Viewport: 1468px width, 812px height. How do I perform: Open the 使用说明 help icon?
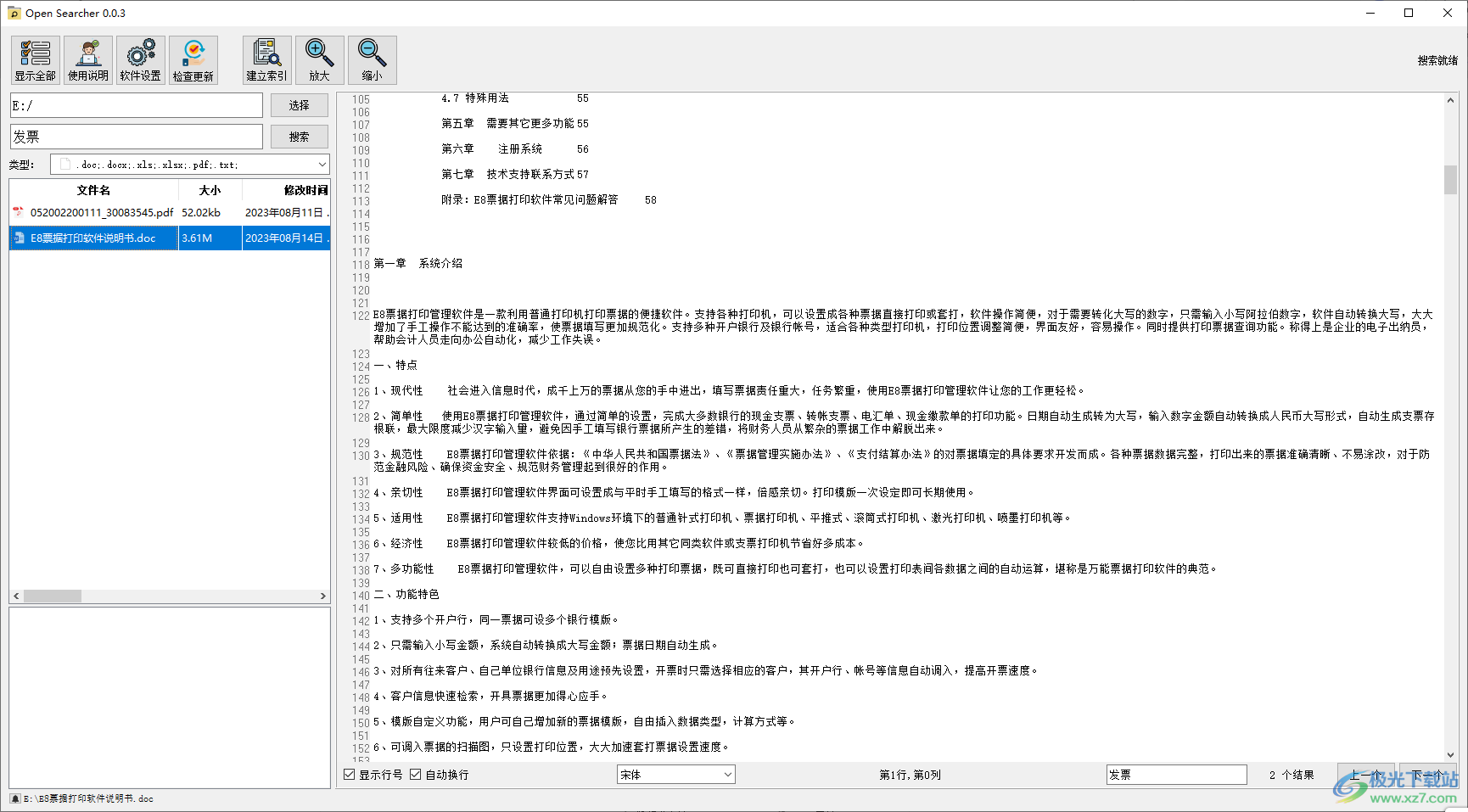[87, 59]
